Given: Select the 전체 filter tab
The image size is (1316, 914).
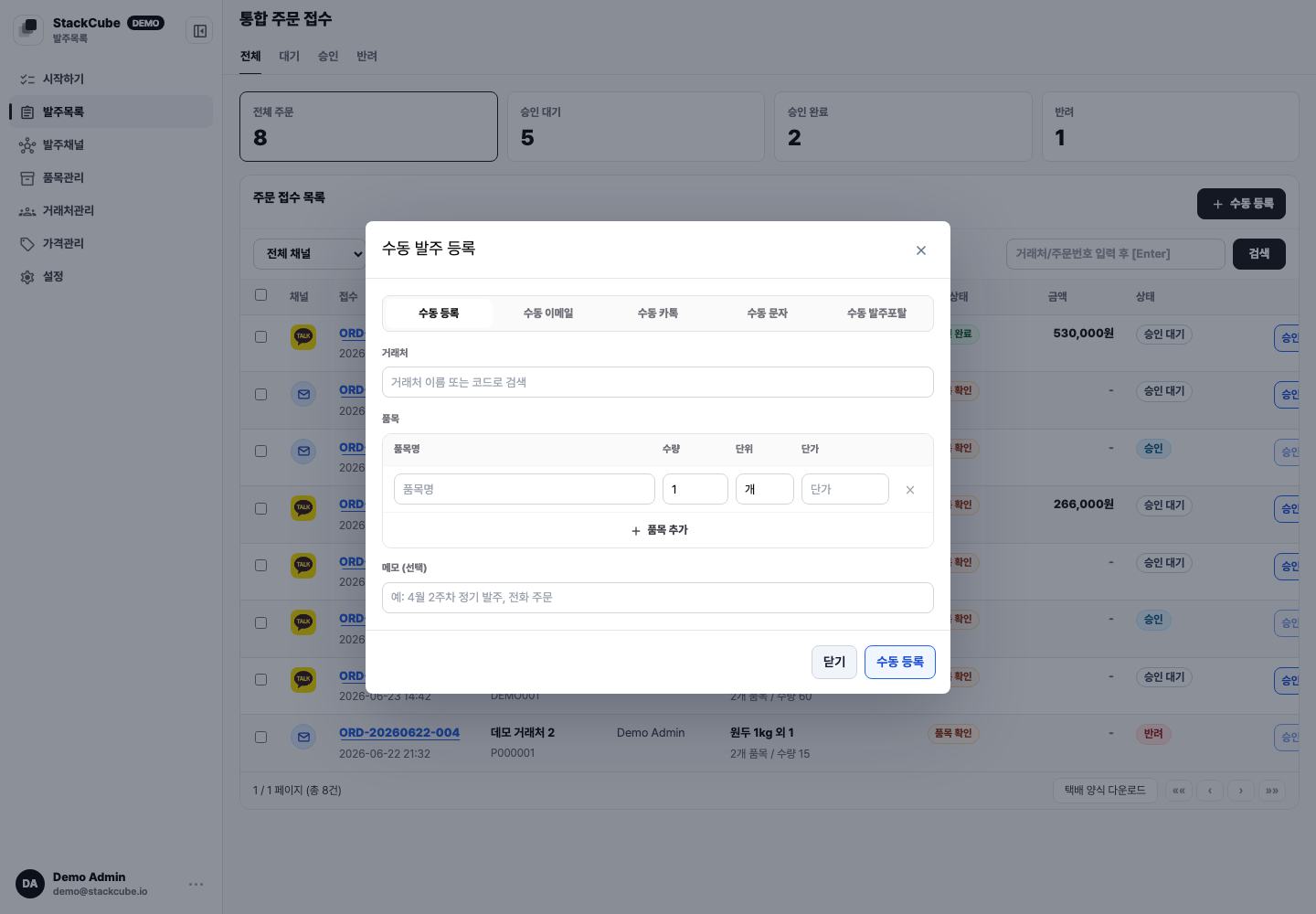Looking at the screenshot, I should pyautogui.click(x=250, y=57).
